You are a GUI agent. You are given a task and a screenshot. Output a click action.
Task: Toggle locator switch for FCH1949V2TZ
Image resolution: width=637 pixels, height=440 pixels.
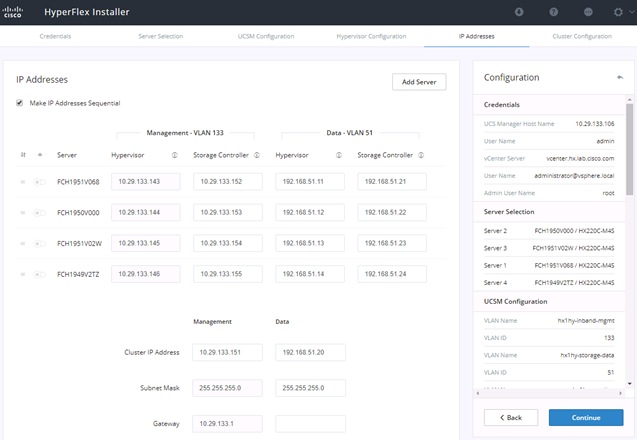pyautogui.click(x=39, y=274)
